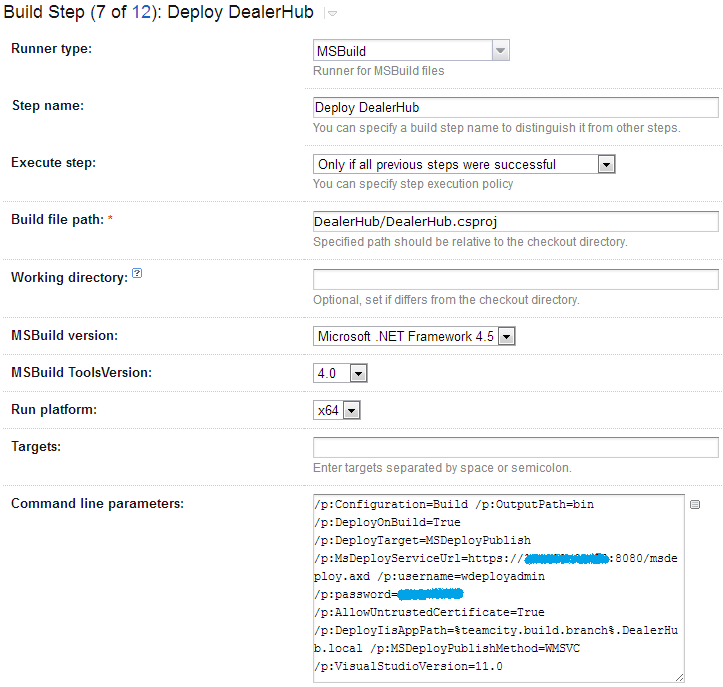Click inside Command line parameters textarea
The height and width of the screenshot is (687, 723).
click(x=498, y=588)
